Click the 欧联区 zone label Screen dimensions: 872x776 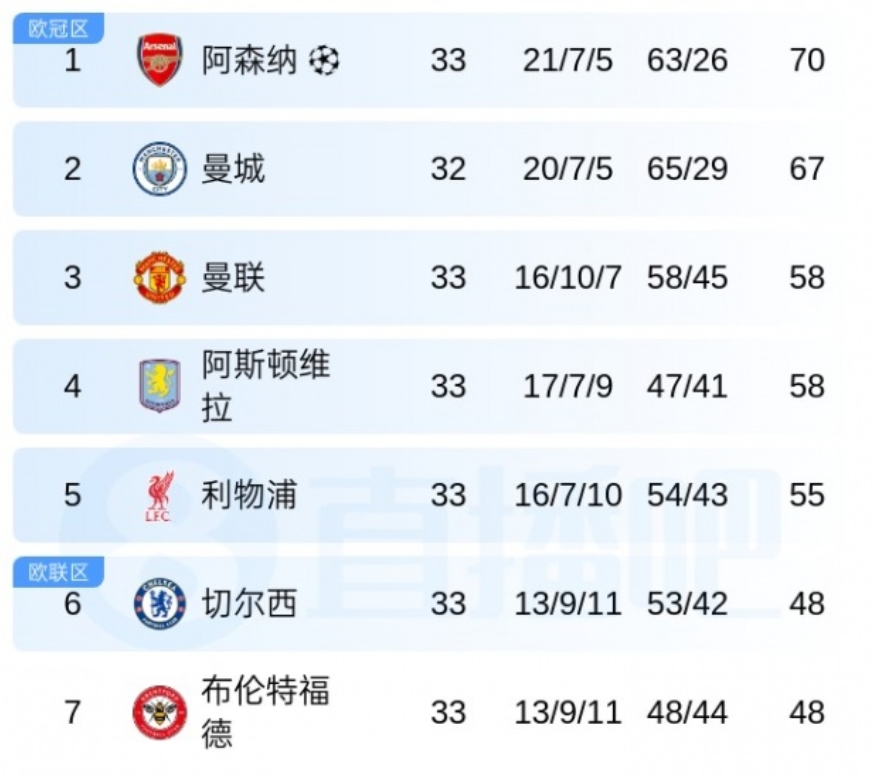click(58, 572)
